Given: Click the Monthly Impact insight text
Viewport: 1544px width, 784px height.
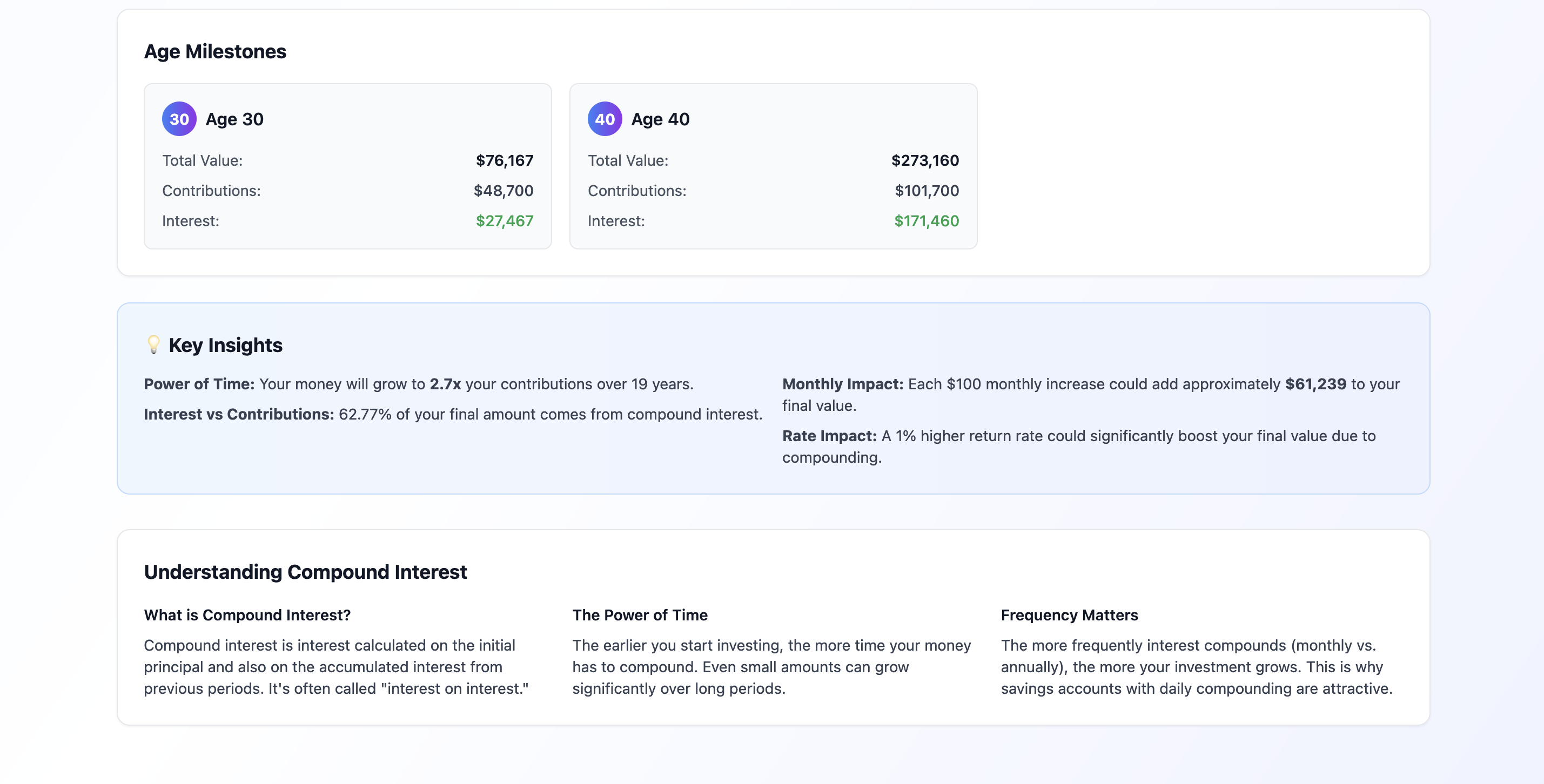Looking at the screenshot, I should click(1091, 394).
